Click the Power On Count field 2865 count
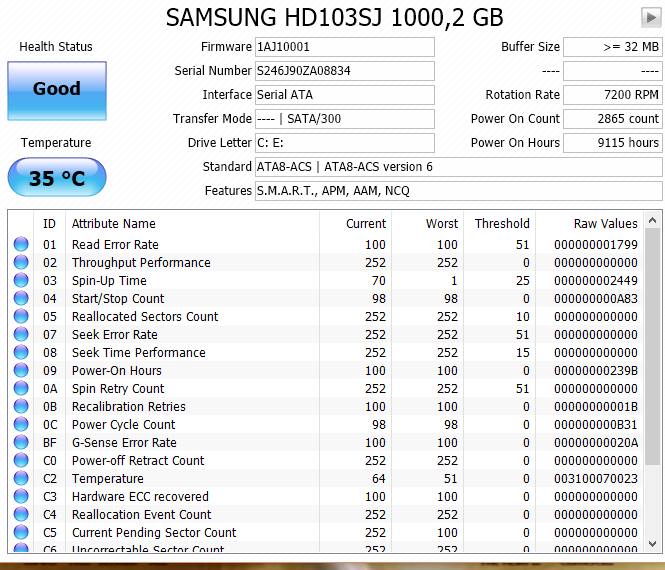 tap(612, 119)
